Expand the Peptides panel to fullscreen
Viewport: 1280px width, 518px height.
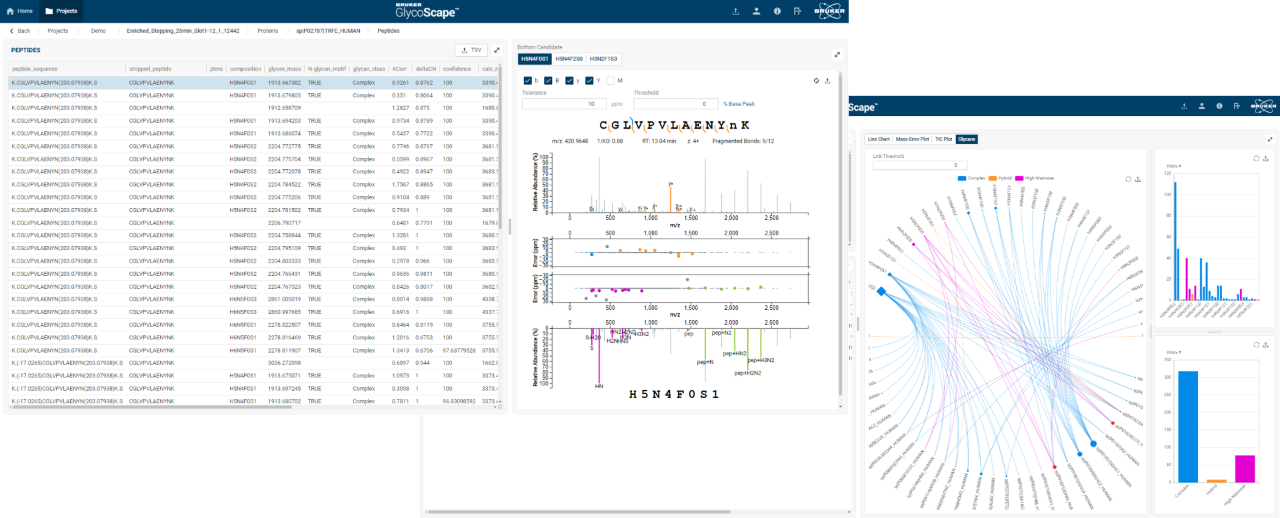pos(497,50)
